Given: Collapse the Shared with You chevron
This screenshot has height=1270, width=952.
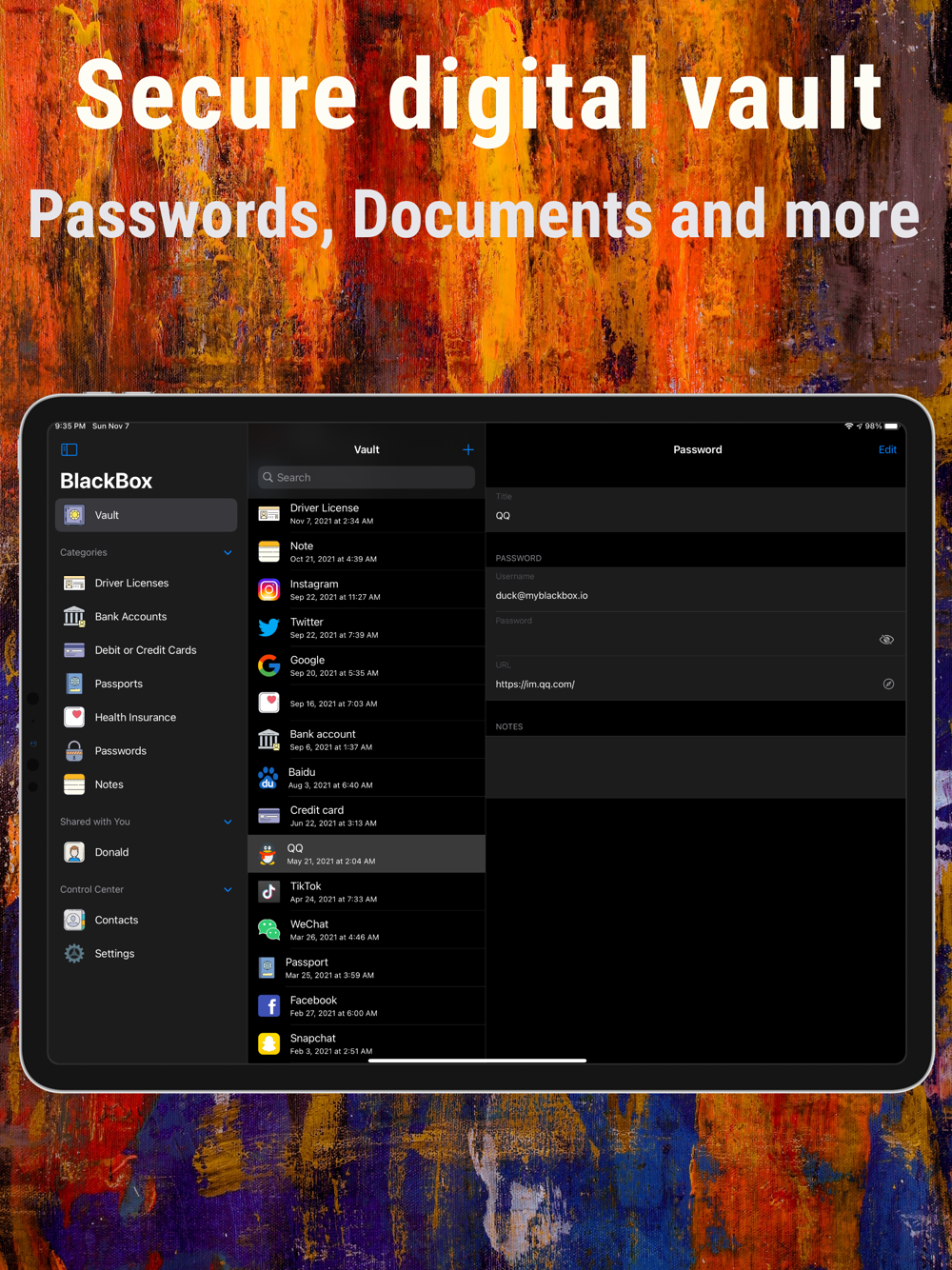Looking at the screenshot, I should (x=228, y=822).
